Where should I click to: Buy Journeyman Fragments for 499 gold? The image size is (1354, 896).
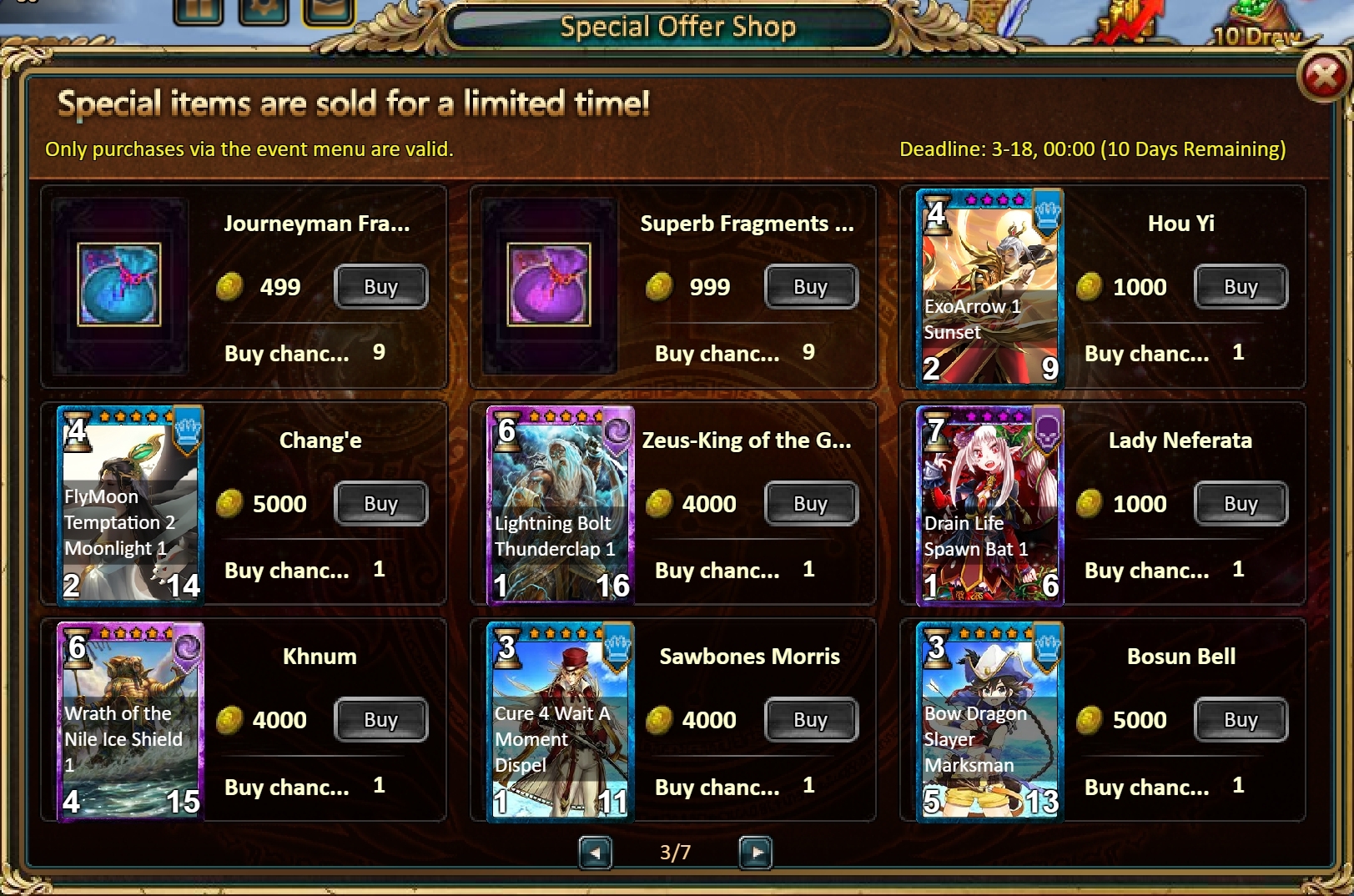coord(381,287)
